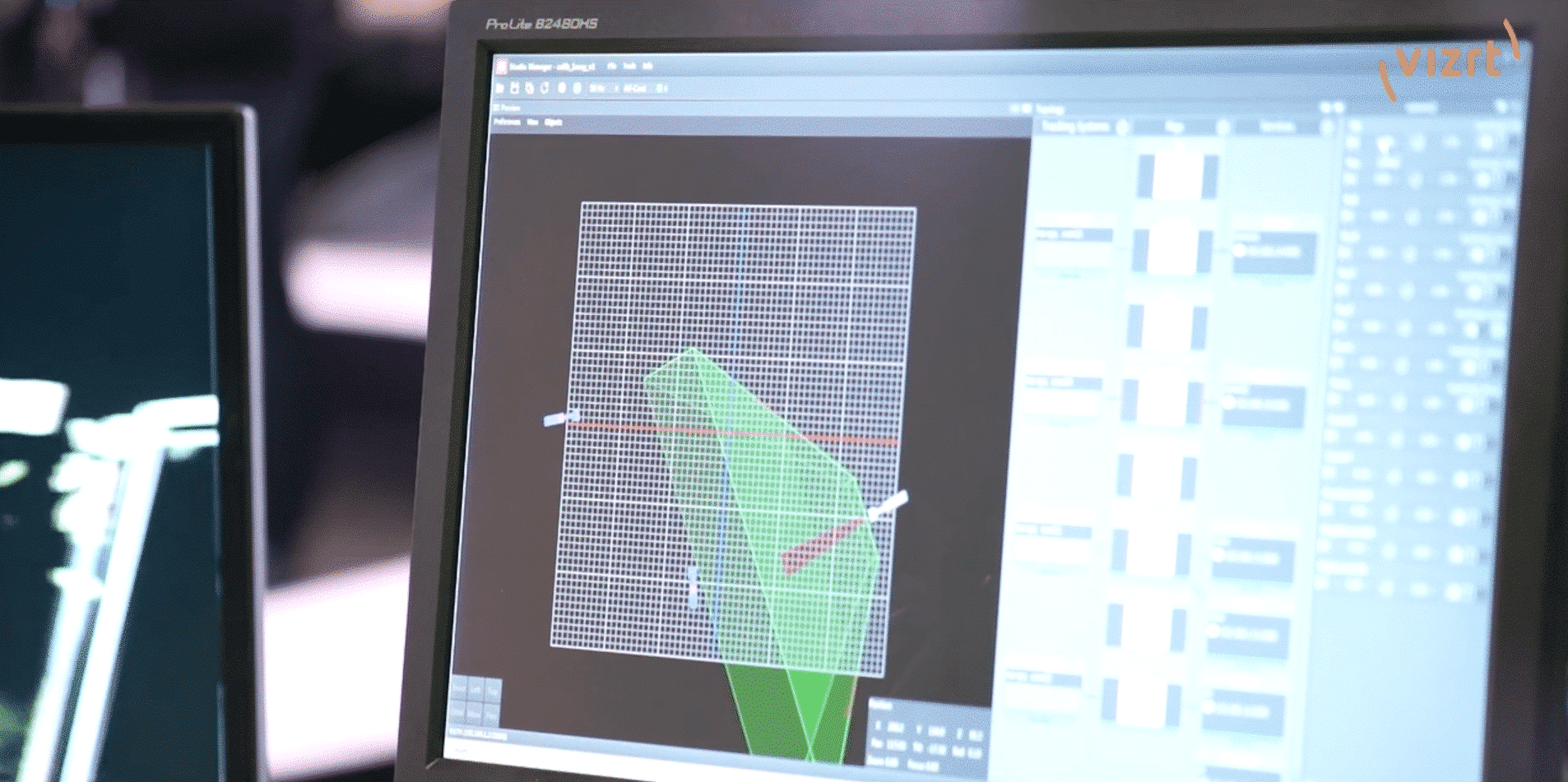1568x782 pixels.
Task: Toggle the status circle on the topmost service node
Action: click(1240, 251)
